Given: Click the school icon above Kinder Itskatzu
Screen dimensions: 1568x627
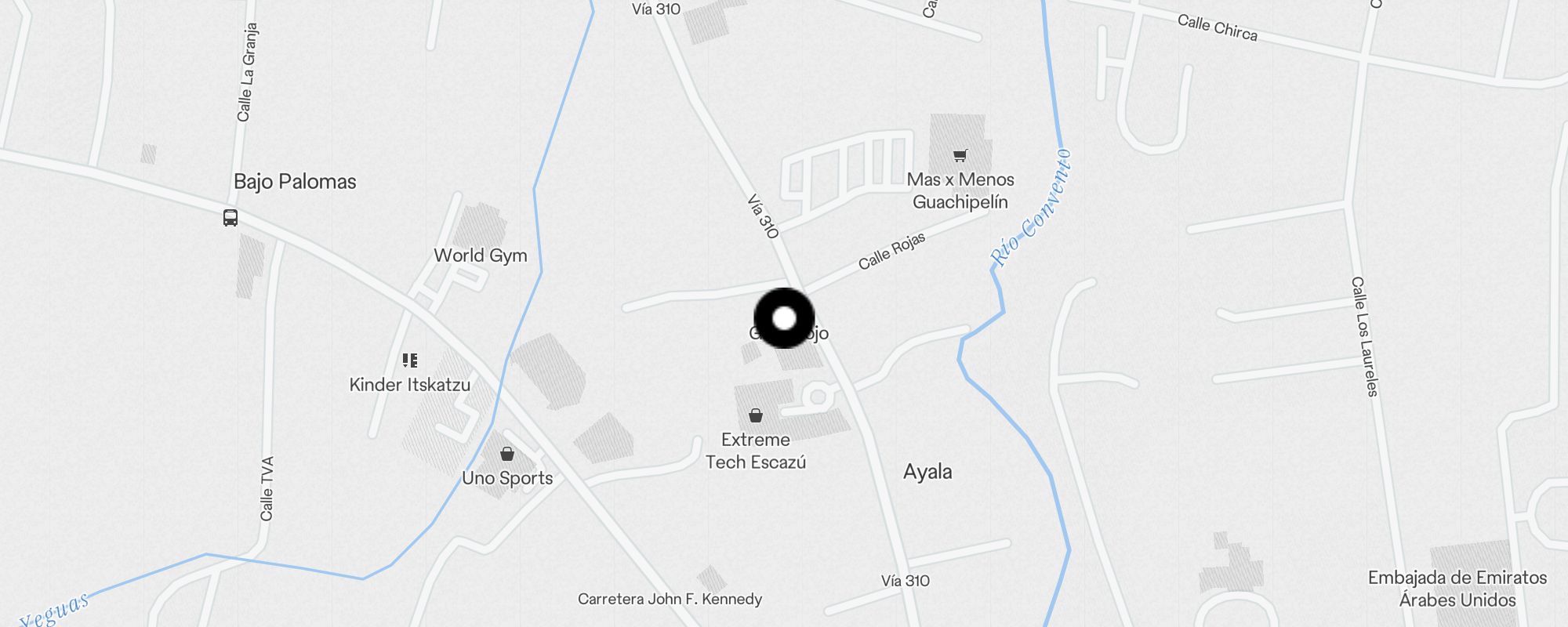Looking at the screenshot, I should click(410, 361).
